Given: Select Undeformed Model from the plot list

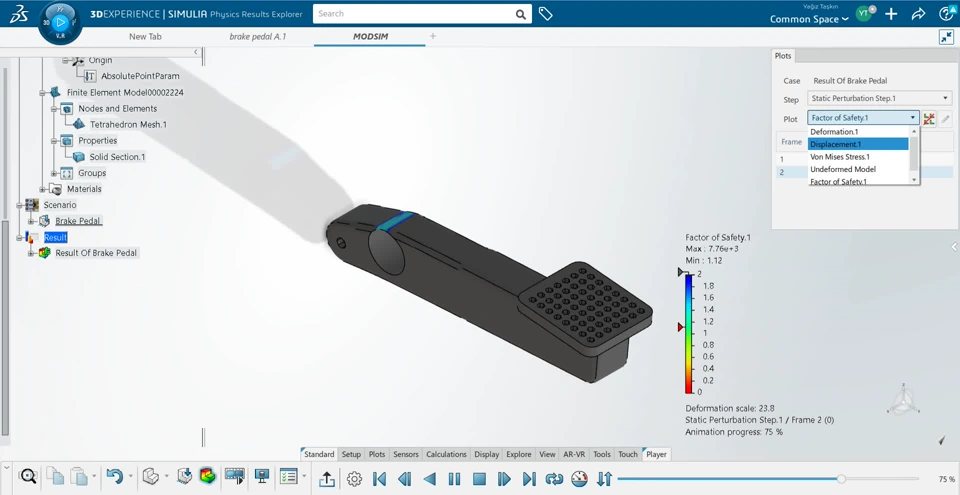Looking at the screenshot, I should 858,169.
